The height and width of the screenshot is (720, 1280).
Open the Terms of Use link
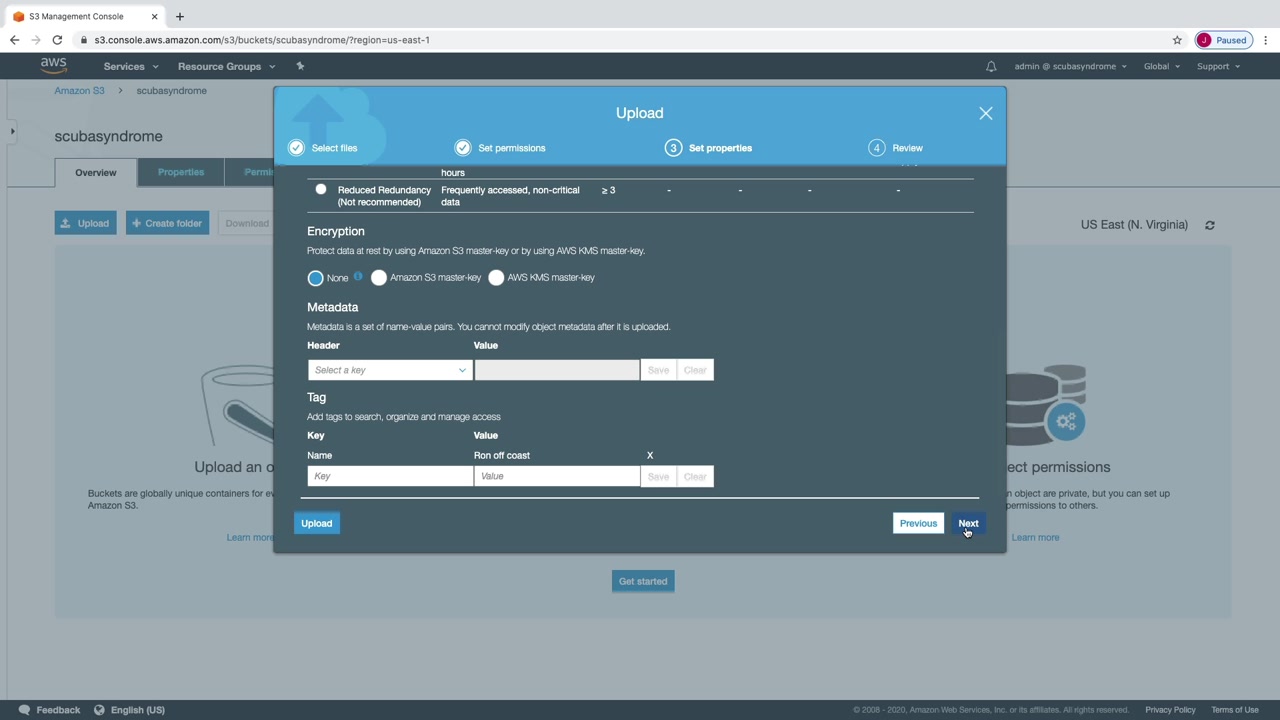coord(1235,710)
